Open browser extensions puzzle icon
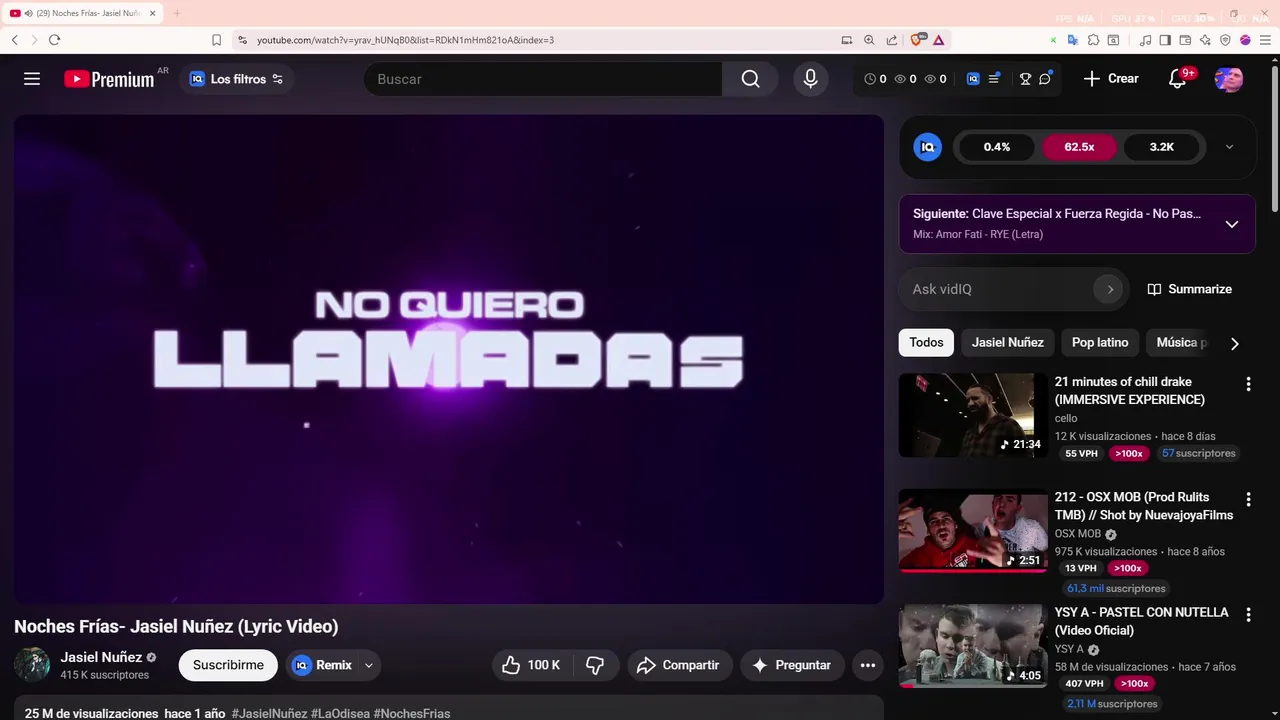Screen dimensions: 1280x720 pyautogui.click(x=1093, y=40)
